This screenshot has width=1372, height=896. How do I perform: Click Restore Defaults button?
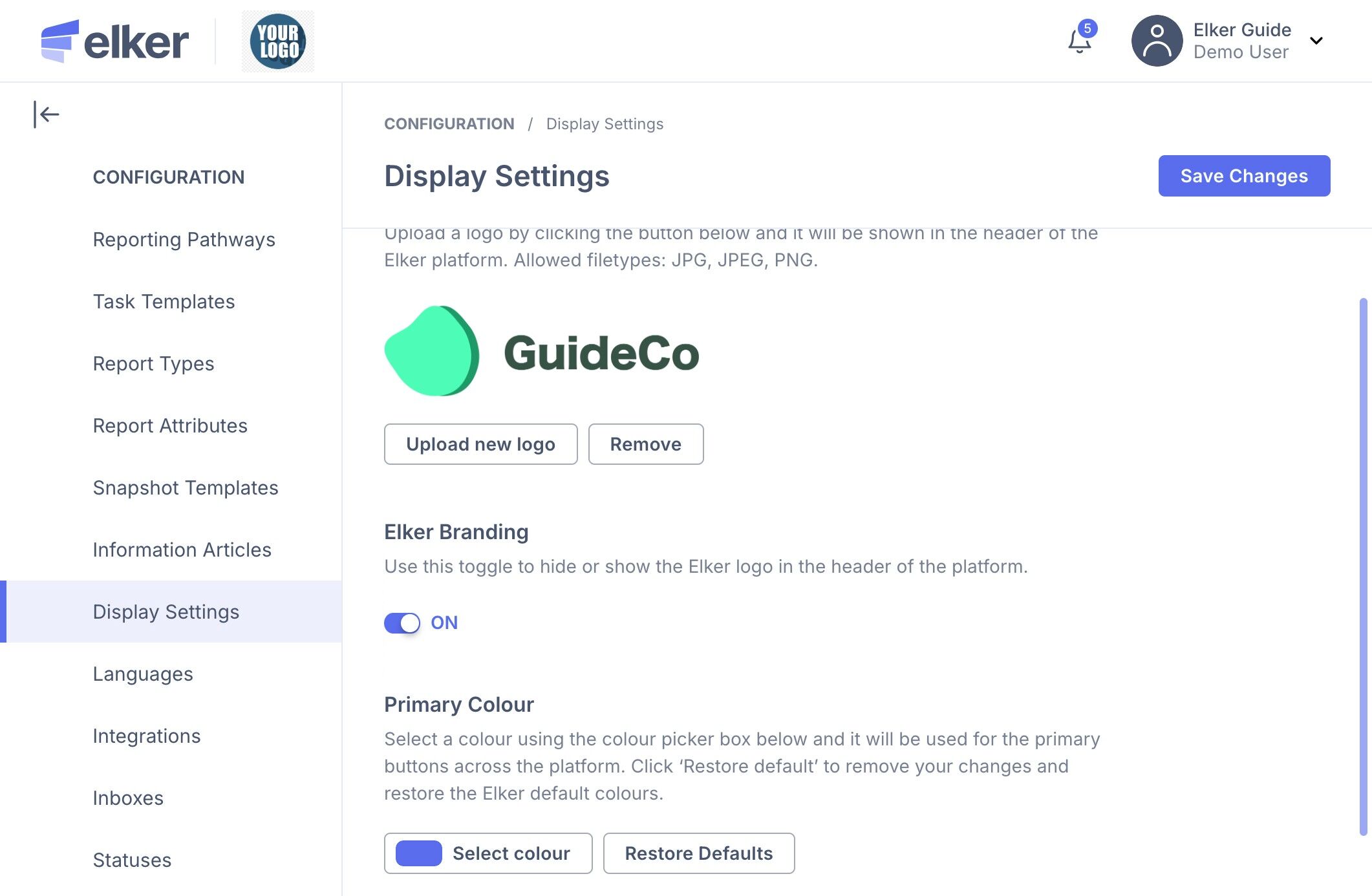click(698, 853)
